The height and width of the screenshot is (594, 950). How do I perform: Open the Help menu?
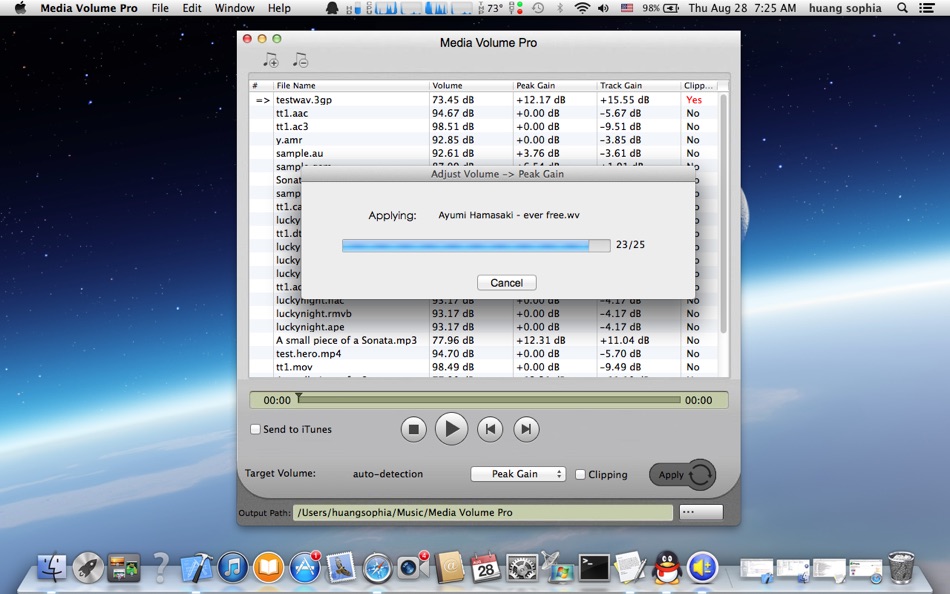[279, 8]
